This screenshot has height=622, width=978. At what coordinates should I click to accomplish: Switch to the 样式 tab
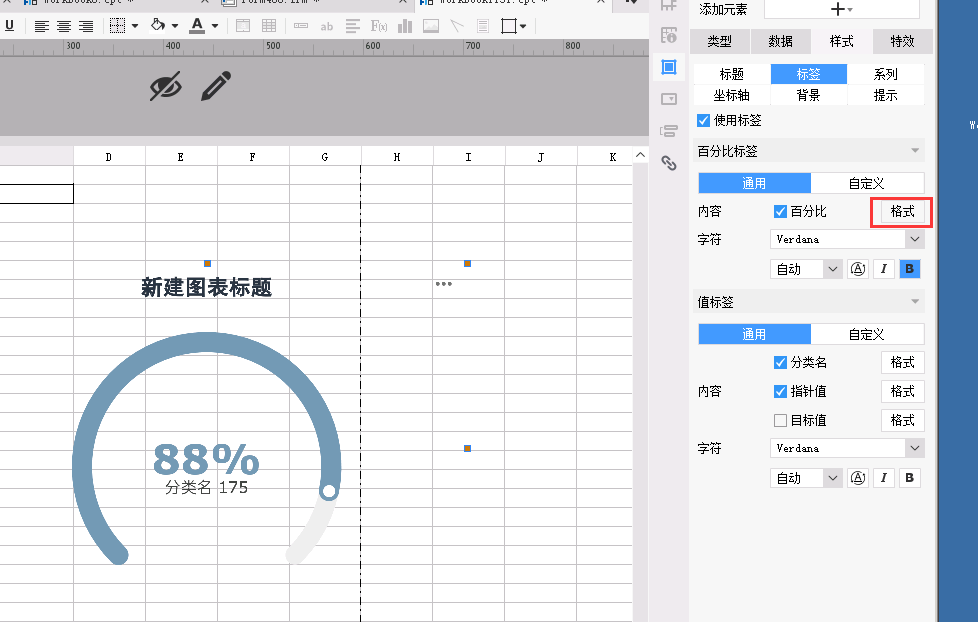coord(841,41)
